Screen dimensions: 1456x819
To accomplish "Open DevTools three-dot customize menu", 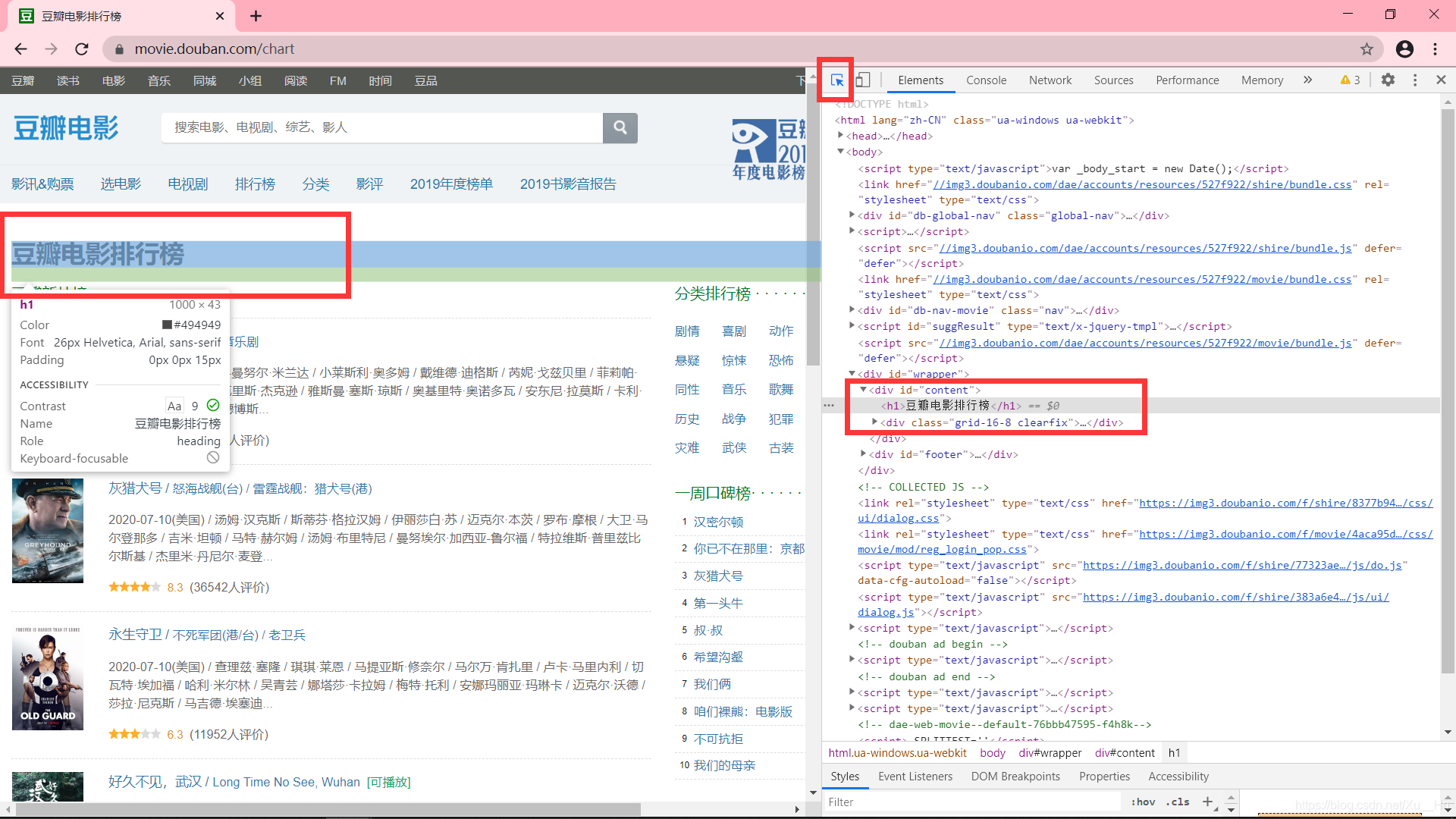I will pyautogui.click(x=1415, y=80).
